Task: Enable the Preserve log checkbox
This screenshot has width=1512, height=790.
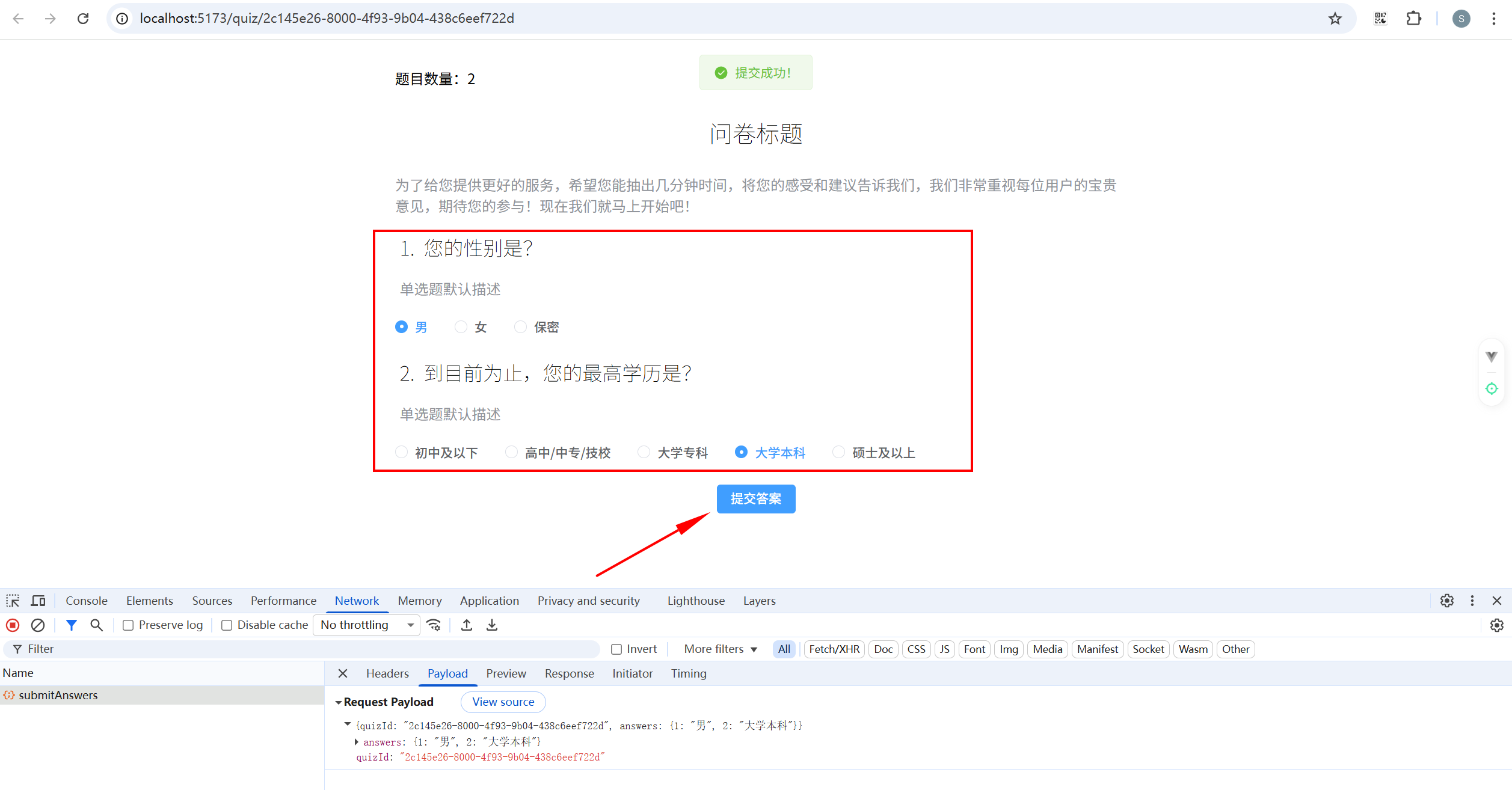Action: [x=128, y=625]
